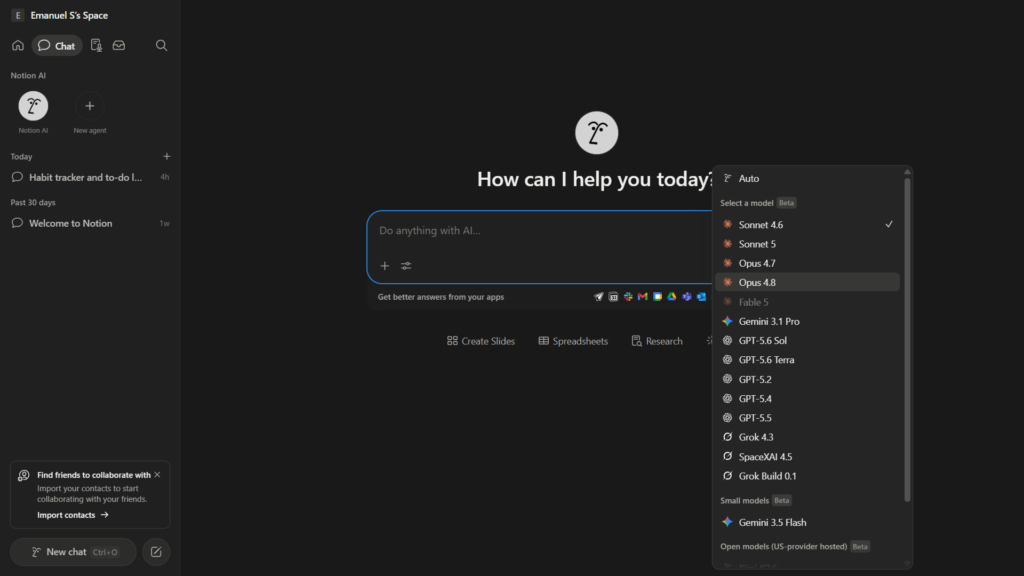Open the Inbox sidebar icon
This screenshot has width=1024, height=576.
pos(119,46)
